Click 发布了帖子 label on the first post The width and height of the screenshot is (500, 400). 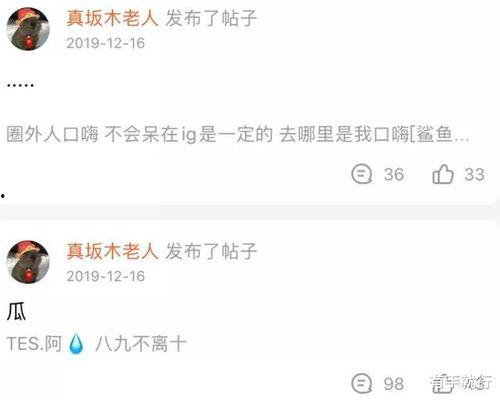pyautogui.click(x=211, y=18)
